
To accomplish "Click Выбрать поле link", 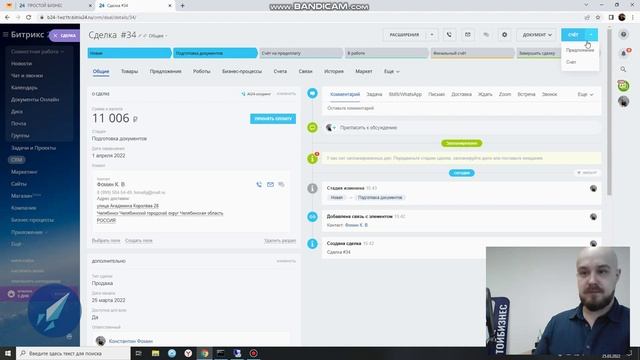I will [x=106, y=240].
